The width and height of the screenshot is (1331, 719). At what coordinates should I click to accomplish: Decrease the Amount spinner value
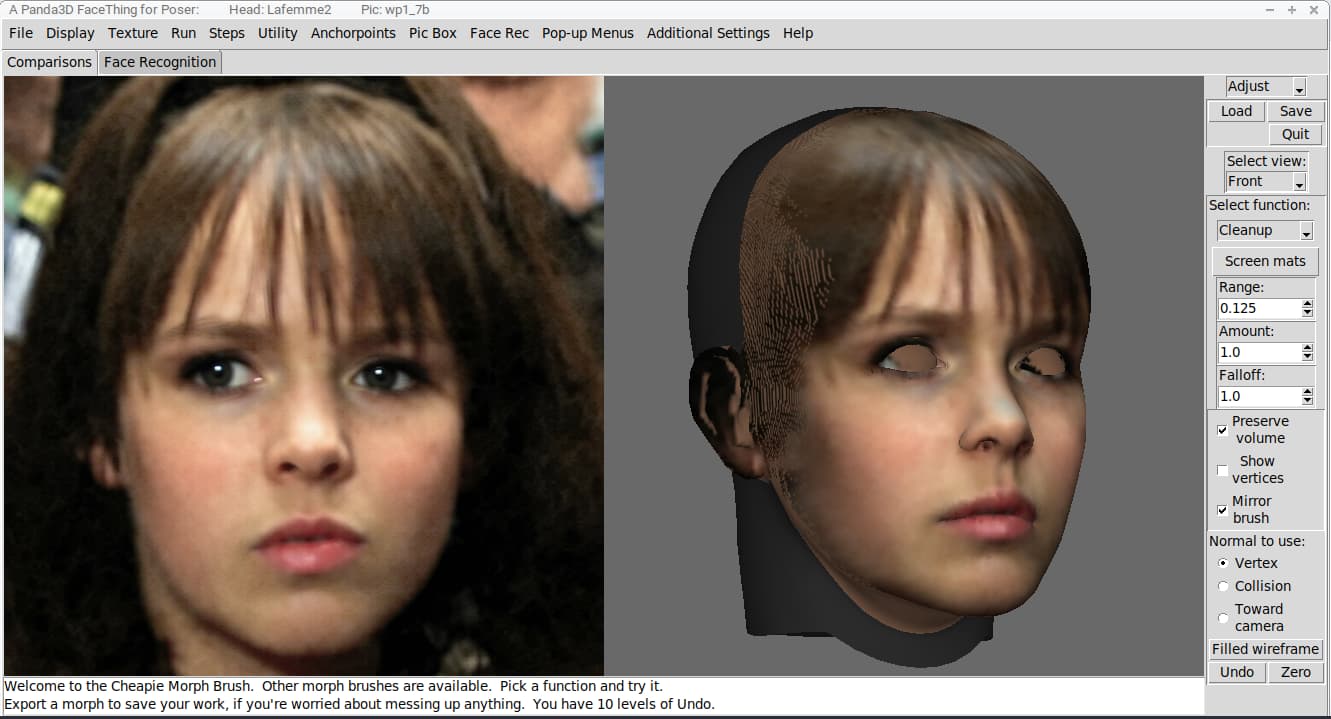1307,356
